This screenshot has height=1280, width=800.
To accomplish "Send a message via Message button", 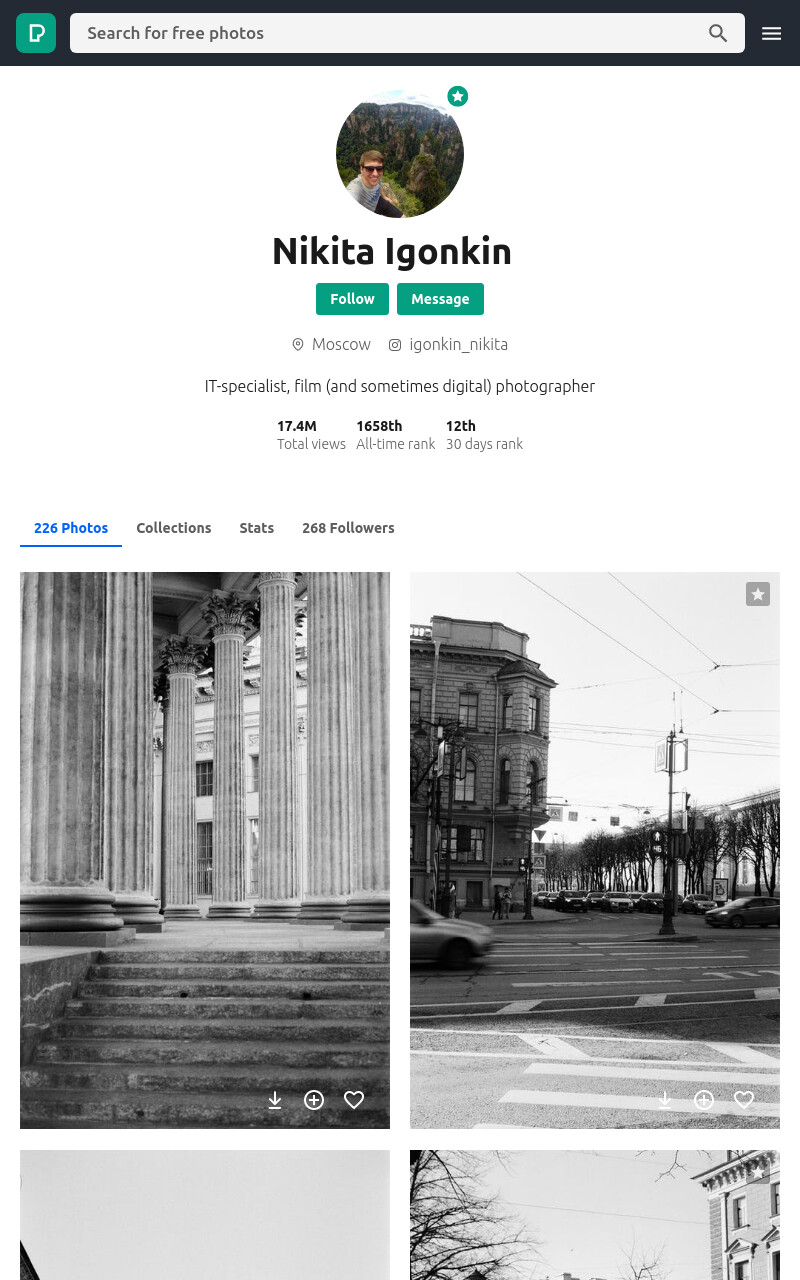I will coord(440,299).
